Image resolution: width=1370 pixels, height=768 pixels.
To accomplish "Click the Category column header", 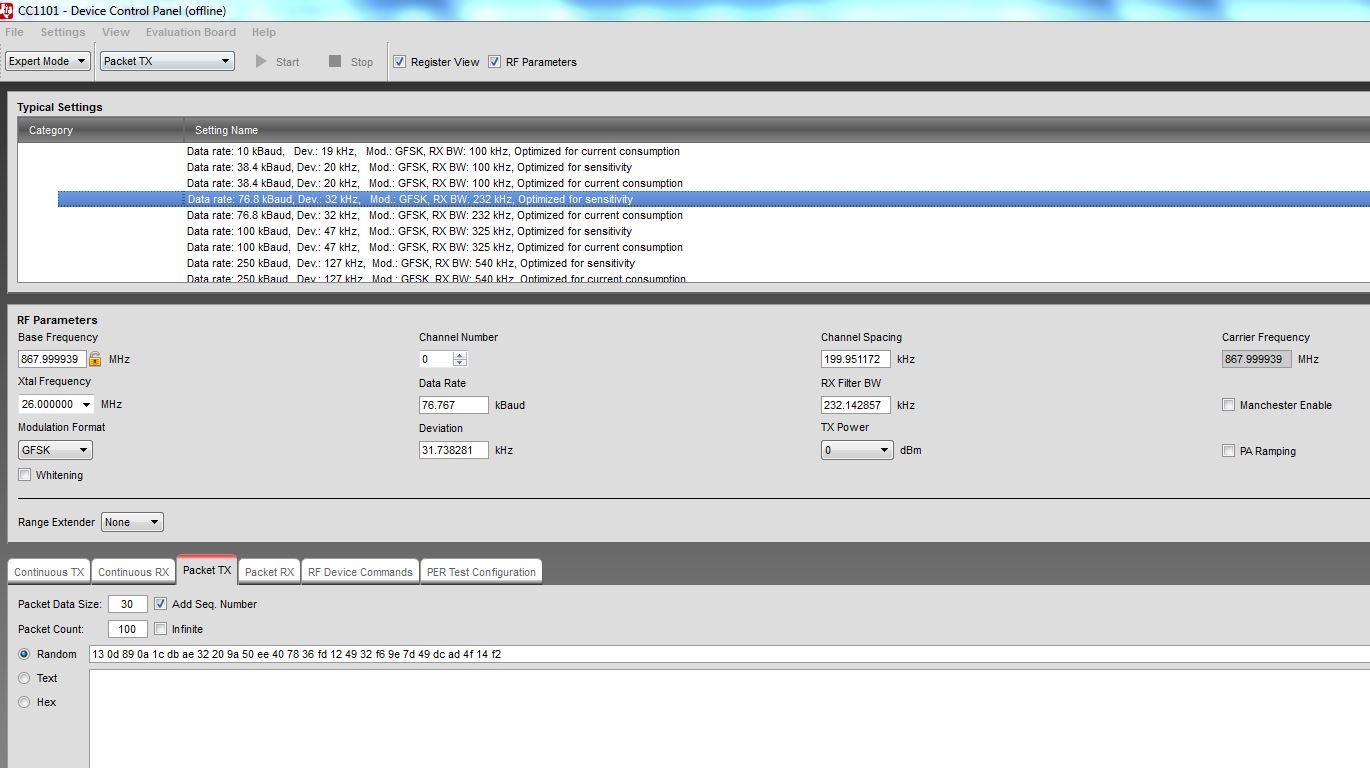I will point(100,130).
